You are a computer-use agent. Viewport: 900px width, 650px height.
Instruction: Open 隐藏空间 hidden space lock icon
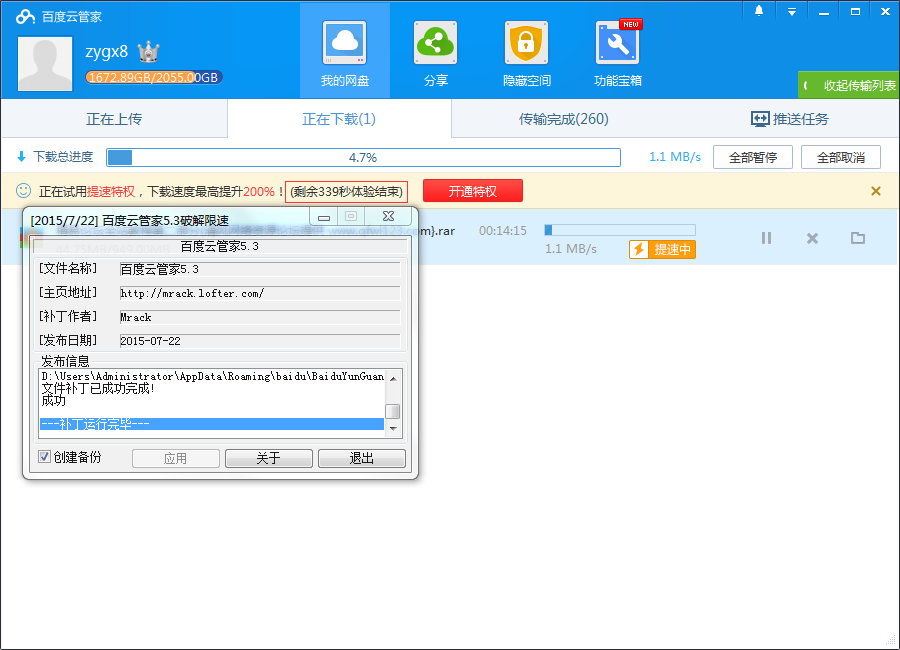pos(526,43)
